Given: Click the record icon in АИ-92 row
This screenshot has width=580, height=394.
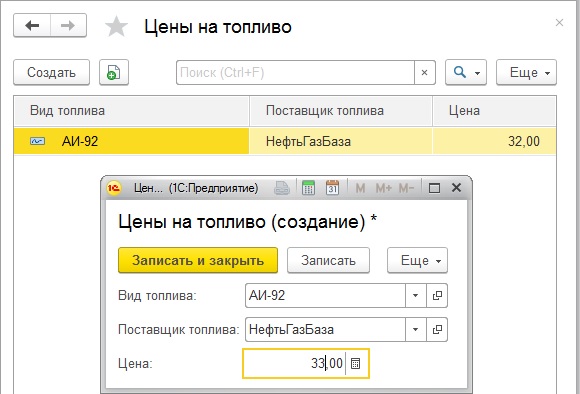Looking at the screenshot, I should coord(37,141).
